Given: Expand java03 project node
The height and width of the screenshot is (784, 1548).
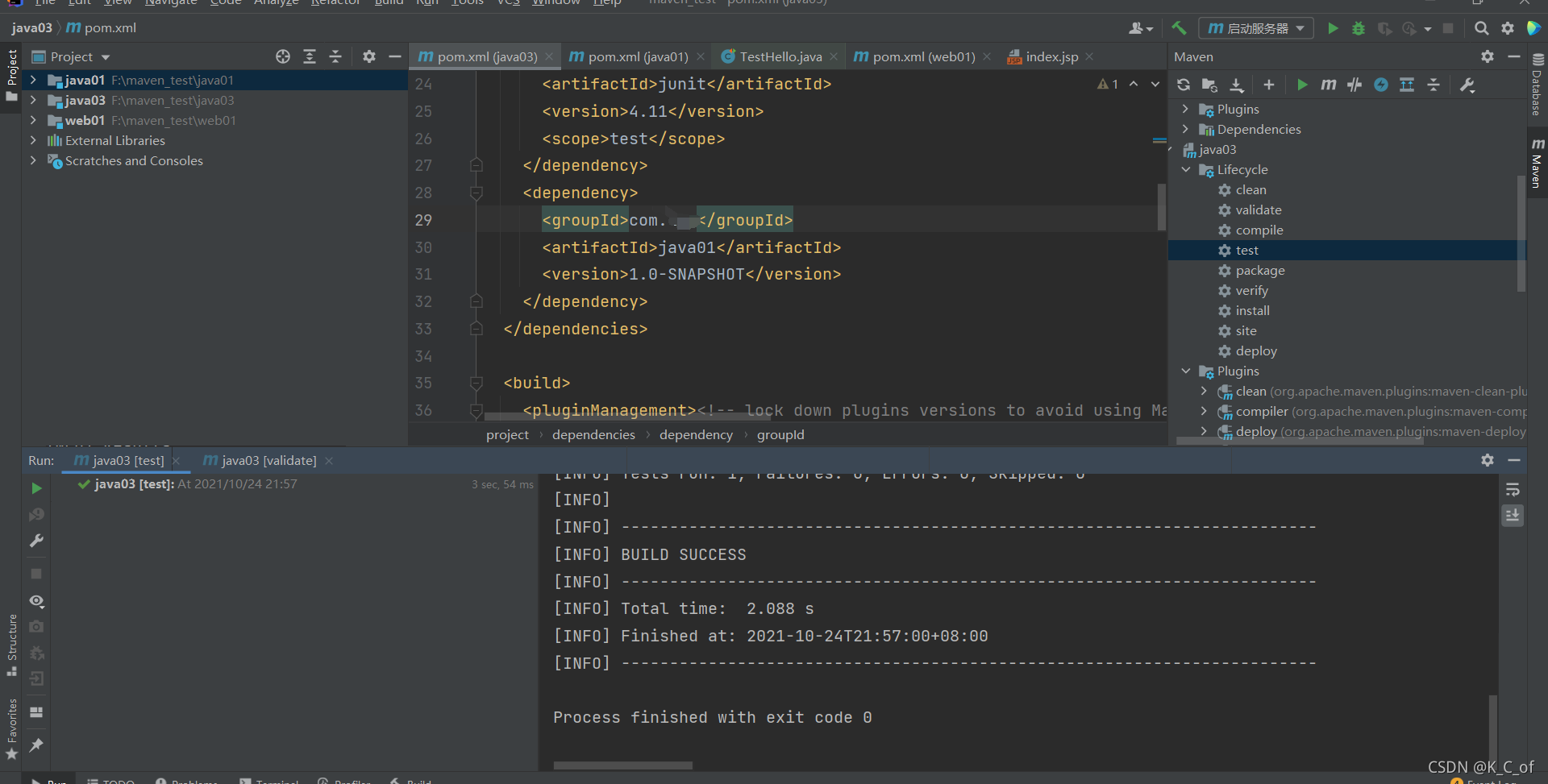Looking at the screenshot, I should [33, 100].
